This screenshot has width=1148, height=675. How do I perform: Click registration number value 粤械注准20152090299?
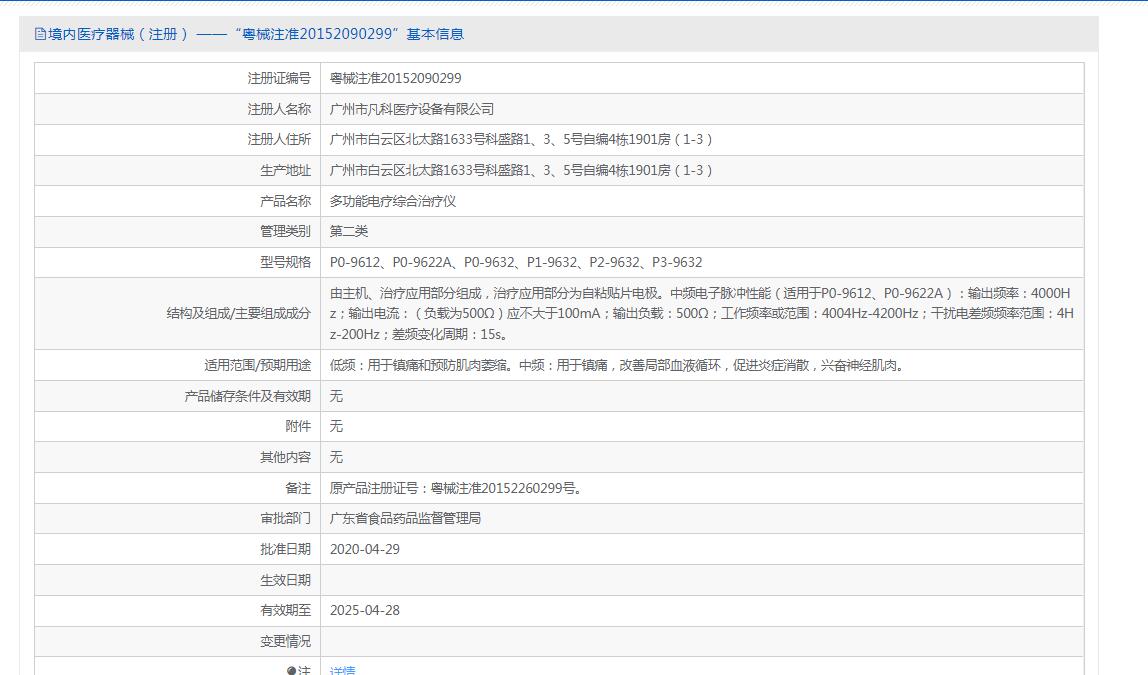[x=395, y=78]
